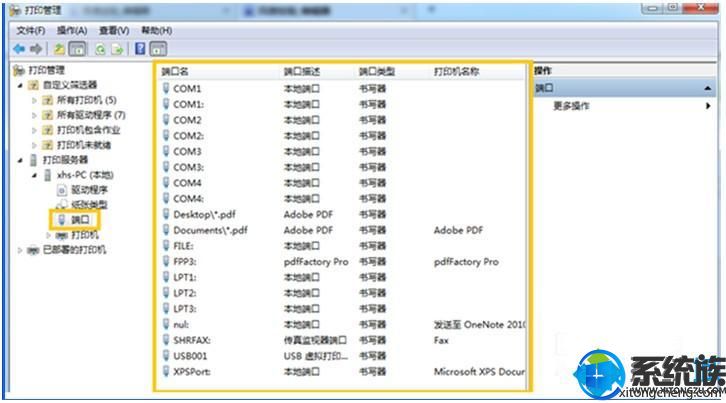Click the port icon beside nul:
726x403 pixels.
tap(166, 324)
